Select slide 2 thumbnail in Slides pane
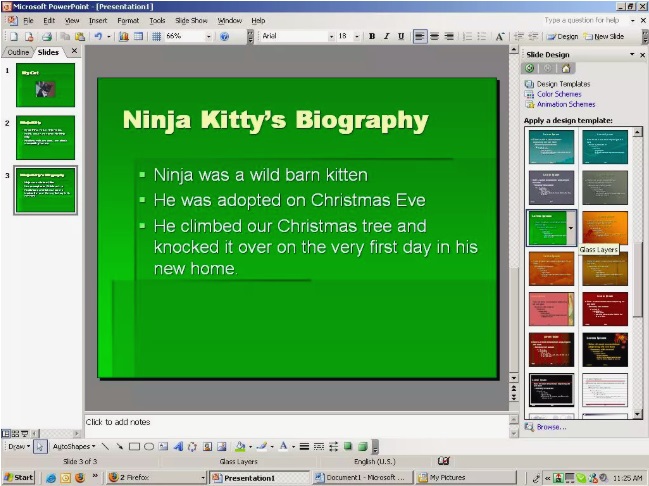This screenshot has height=486, width=649. coord(45,137)
